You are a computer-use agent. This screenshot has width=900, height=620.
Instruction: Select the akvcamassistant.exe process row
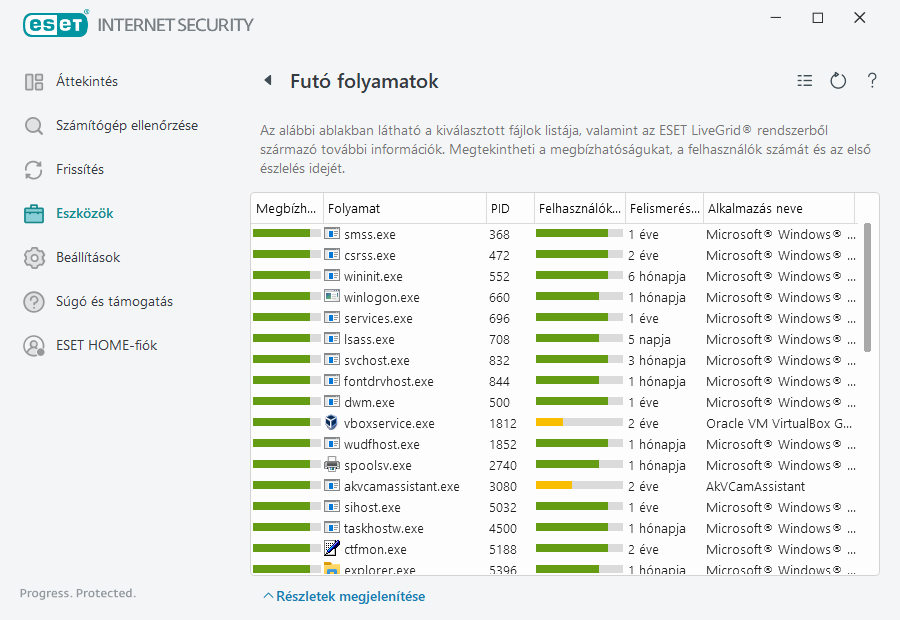401,486
